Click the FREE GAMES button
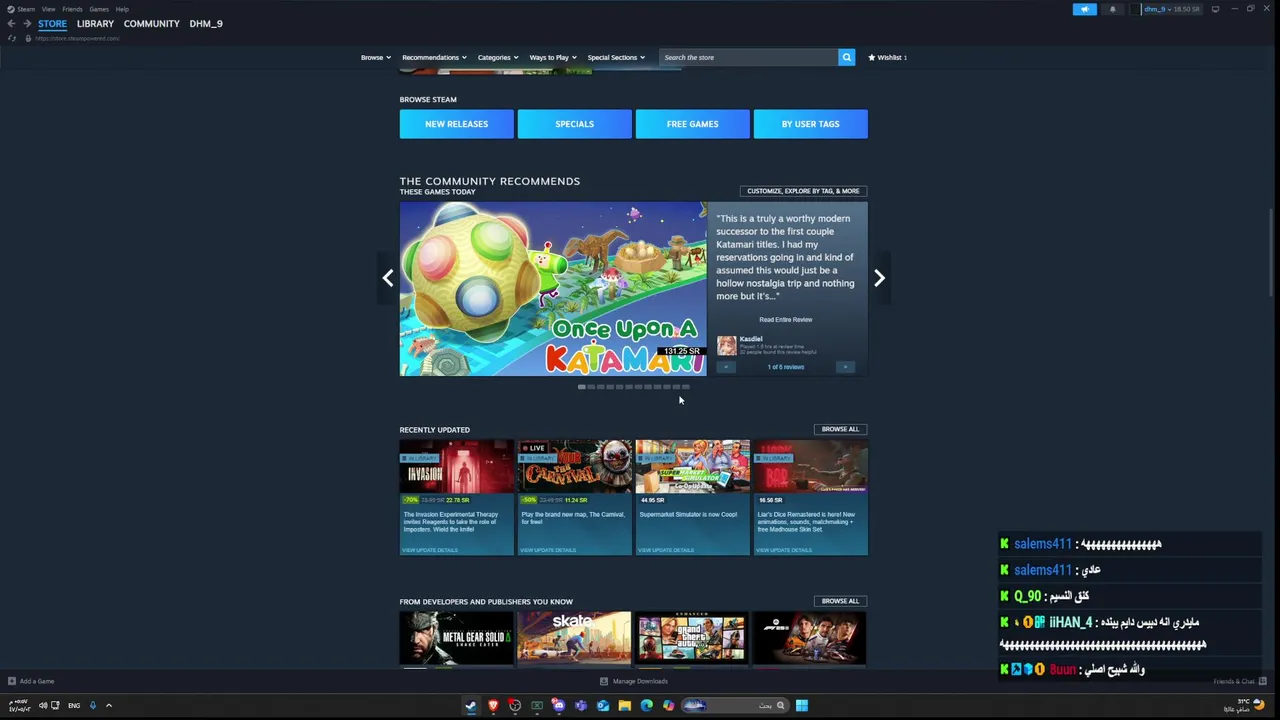Screen dimensions: 1280x720 pyautogui.click(x=692, y=124)
